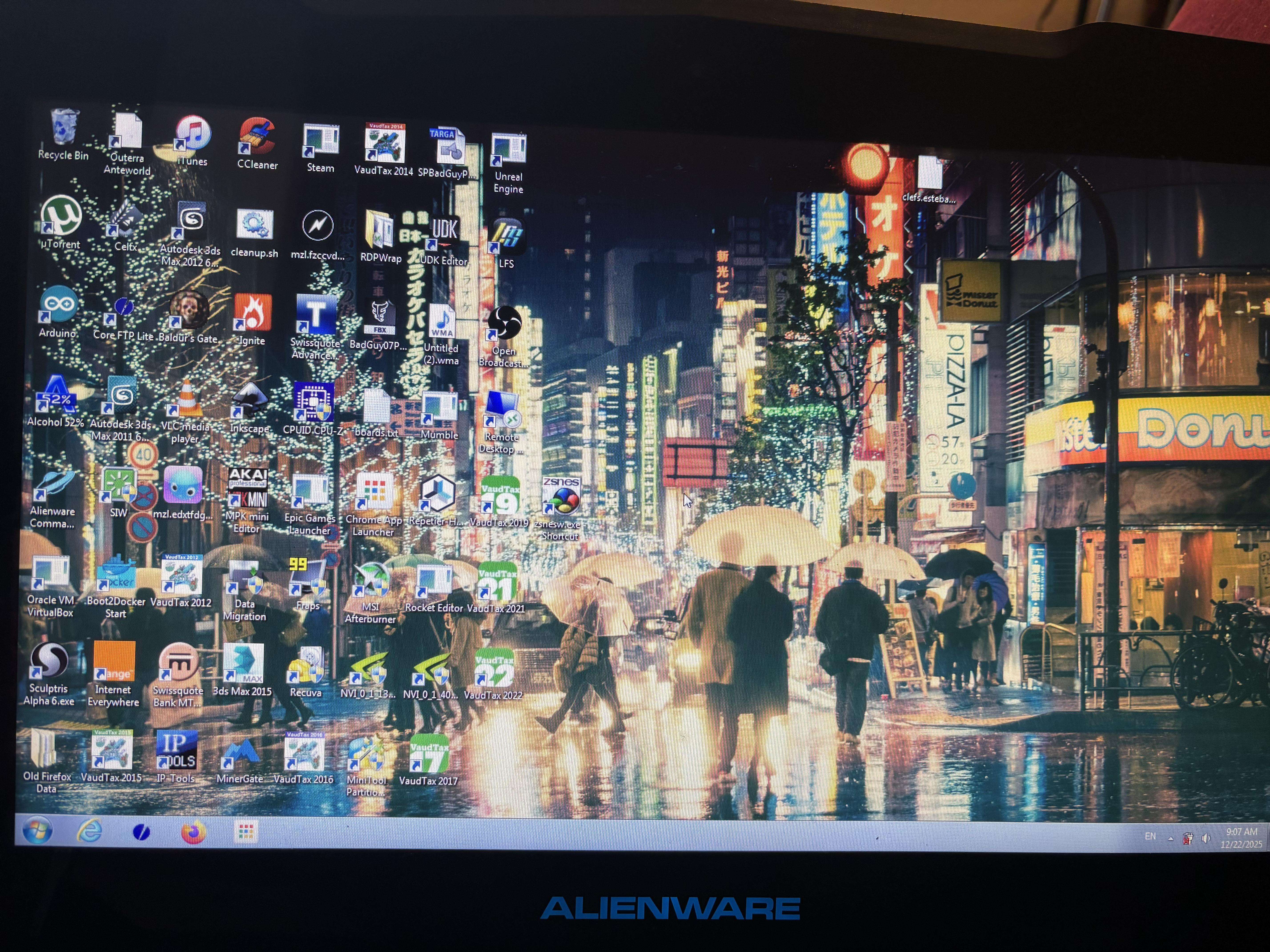Select the VaudTax 2022 shortcut
Viewport: 1270px width, 952px height.
pos(494,668)
